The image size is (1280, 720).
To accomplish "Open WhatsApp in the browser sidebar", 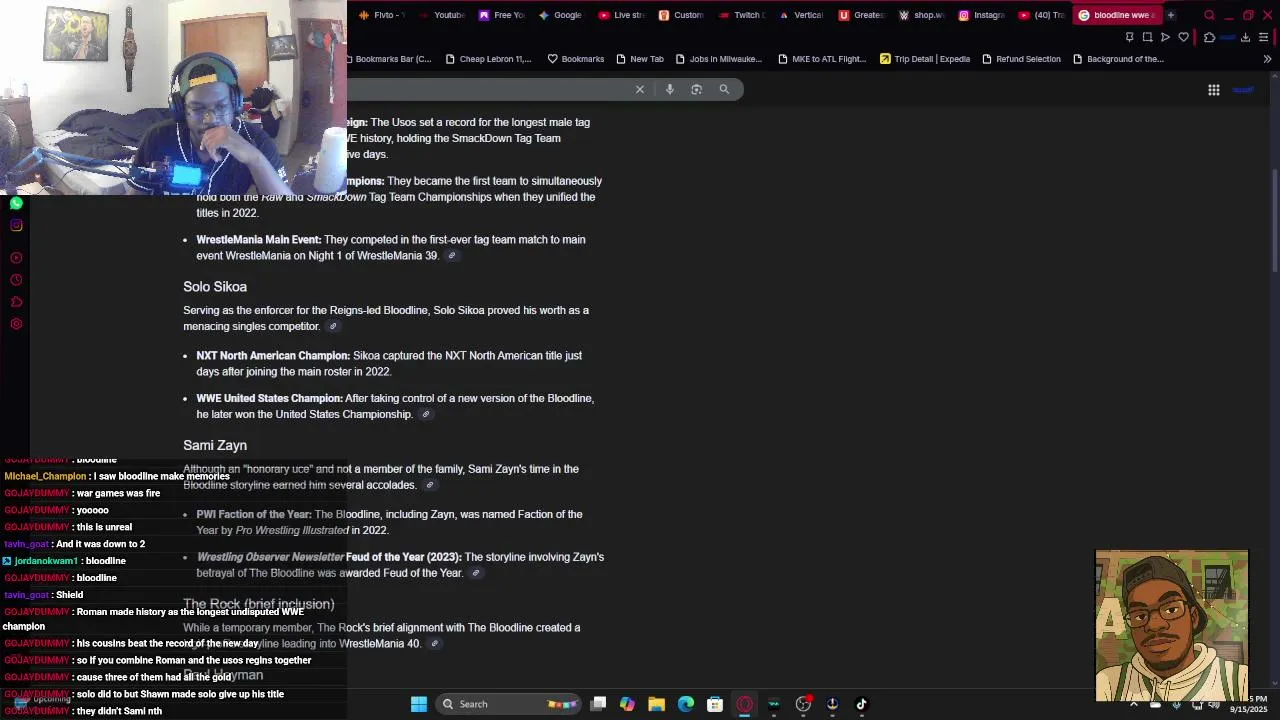I will (x=16, y=203).
